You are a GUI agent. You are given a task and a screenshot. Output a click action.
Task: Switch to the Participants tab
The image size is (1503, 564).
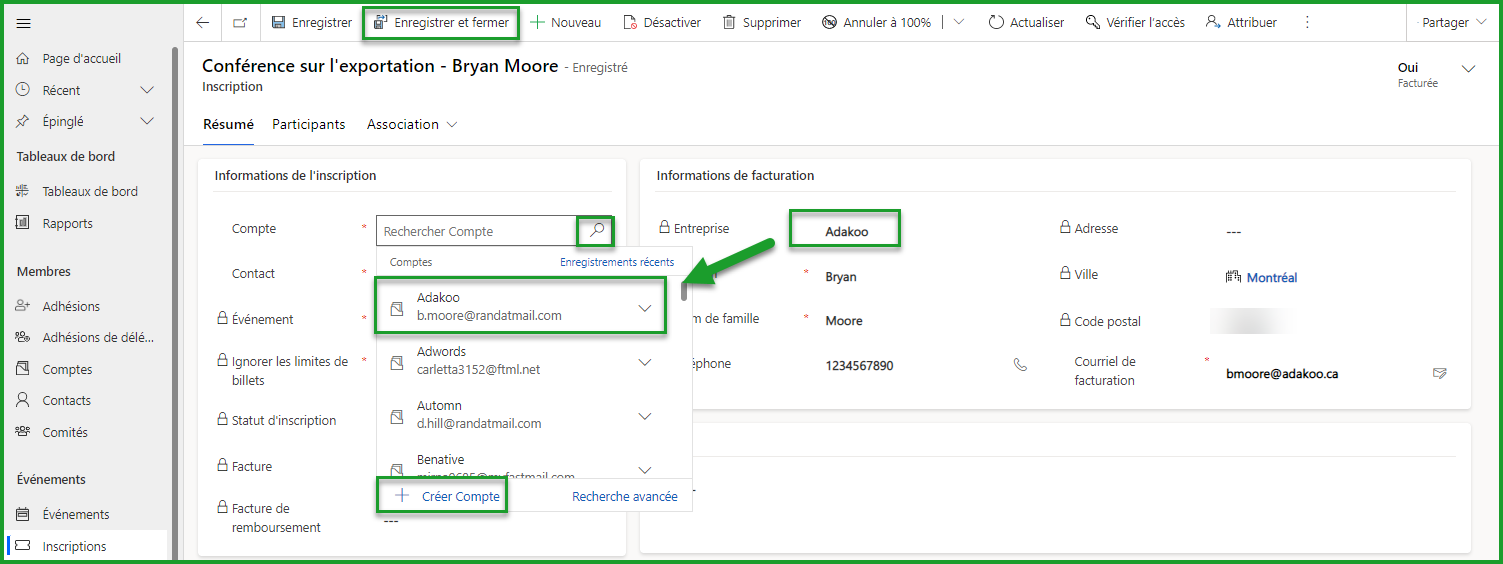click(x=309, y=124)
